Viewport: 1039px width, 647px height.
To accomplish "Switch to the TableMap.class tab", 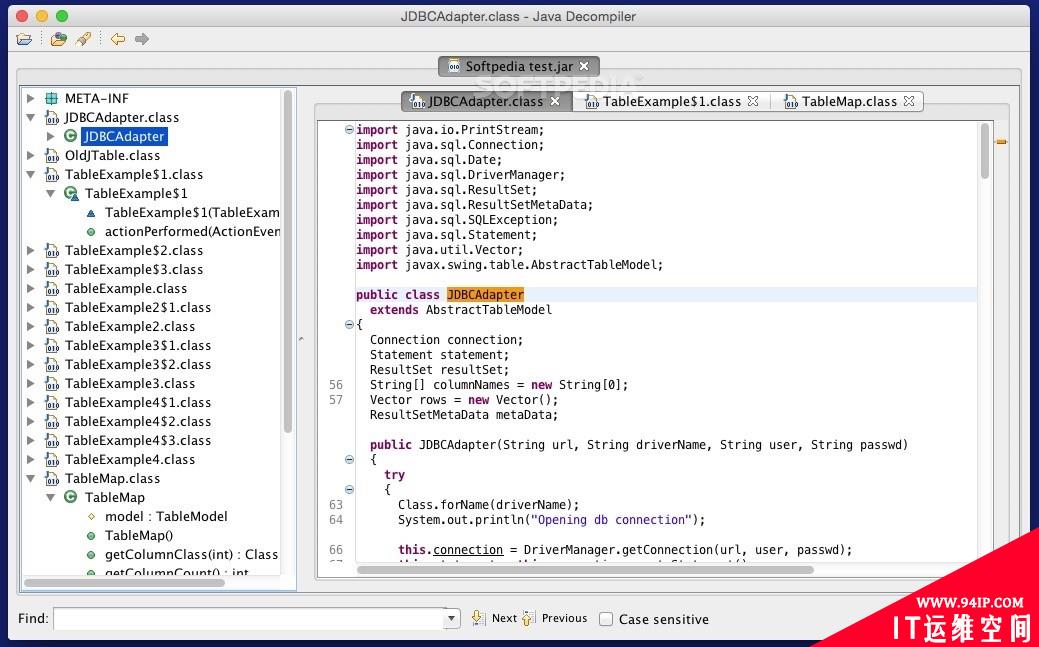I will [850, 101].
